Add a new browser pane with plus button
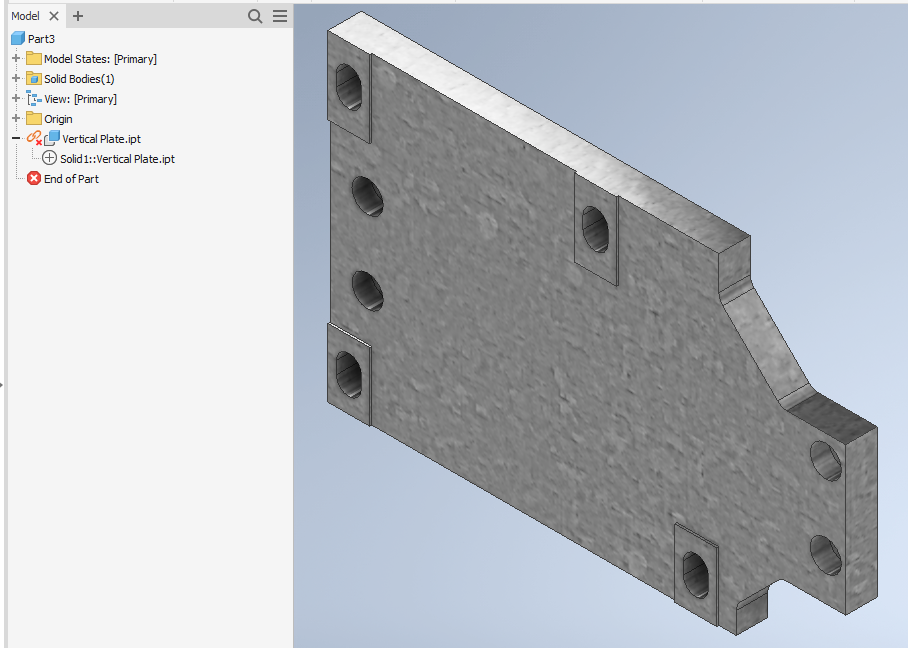The image size is (908, 648). tap(77, 16)
